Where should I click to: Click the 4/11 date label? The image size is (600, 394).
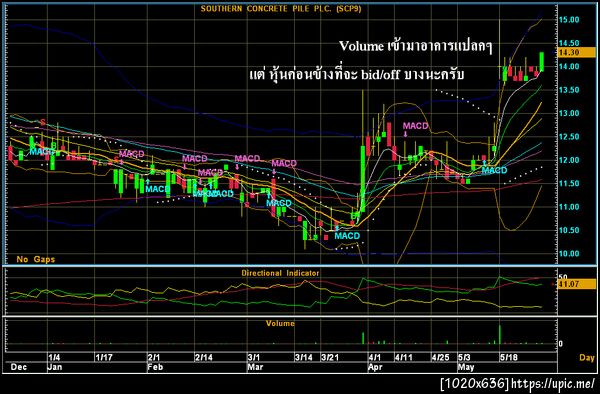coord(404,357)
